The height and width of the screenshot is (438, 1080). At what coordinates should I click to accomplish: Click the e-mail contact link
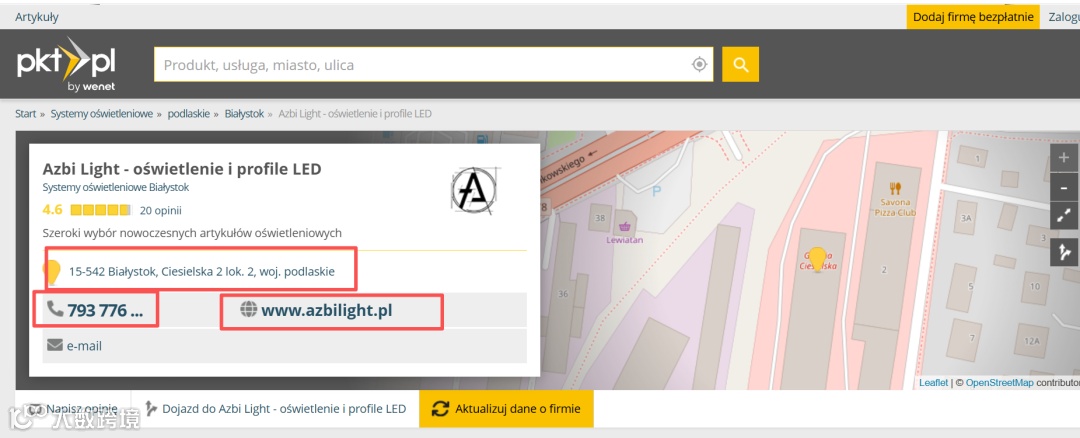84,346
